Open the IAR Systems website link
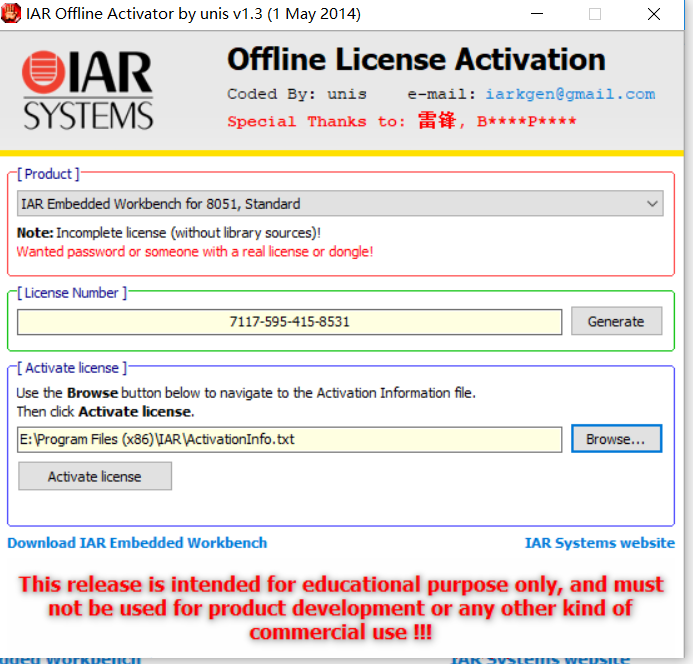This screenshot has width=693, height=664. click(600, 542)
